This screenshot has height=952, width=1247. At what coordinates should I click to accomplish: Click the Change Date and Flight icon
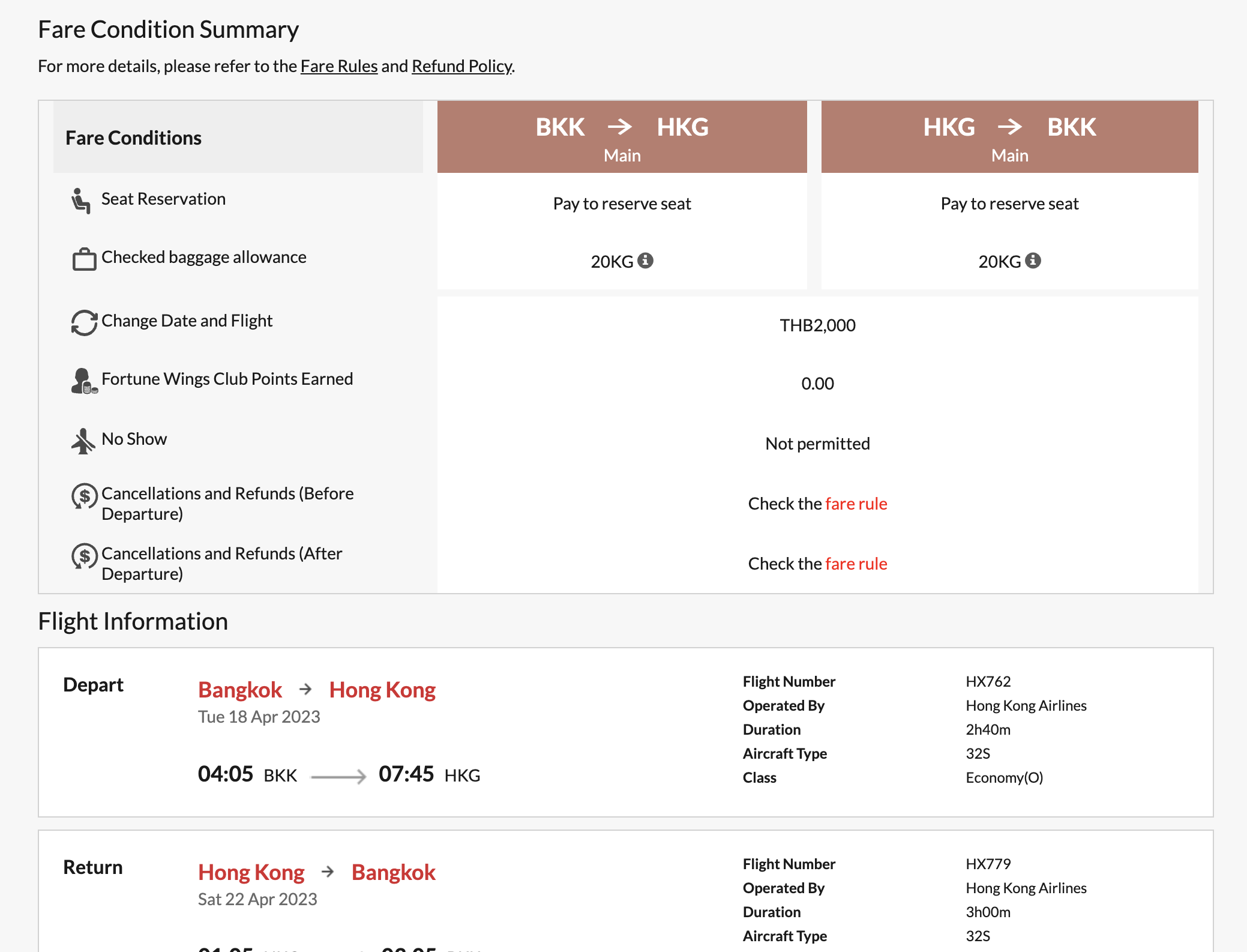(x=84, y=322)
